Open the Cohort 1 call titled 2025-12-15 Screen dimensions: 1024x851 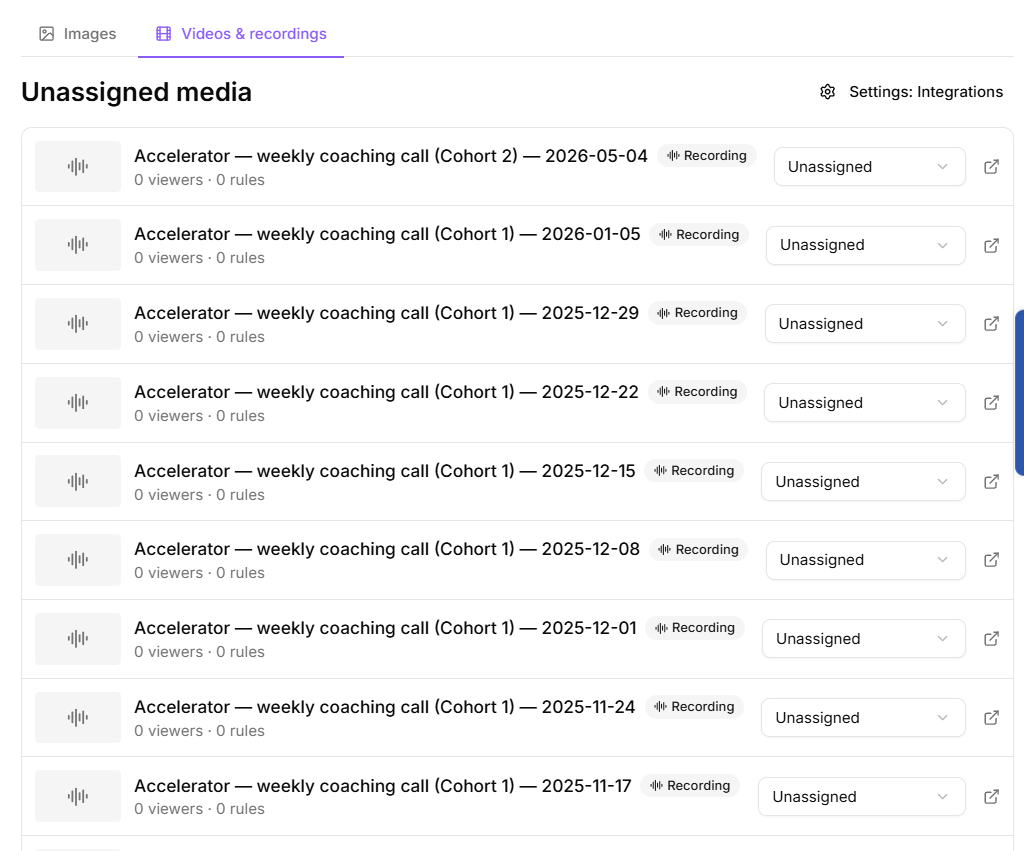coord(385,471)
